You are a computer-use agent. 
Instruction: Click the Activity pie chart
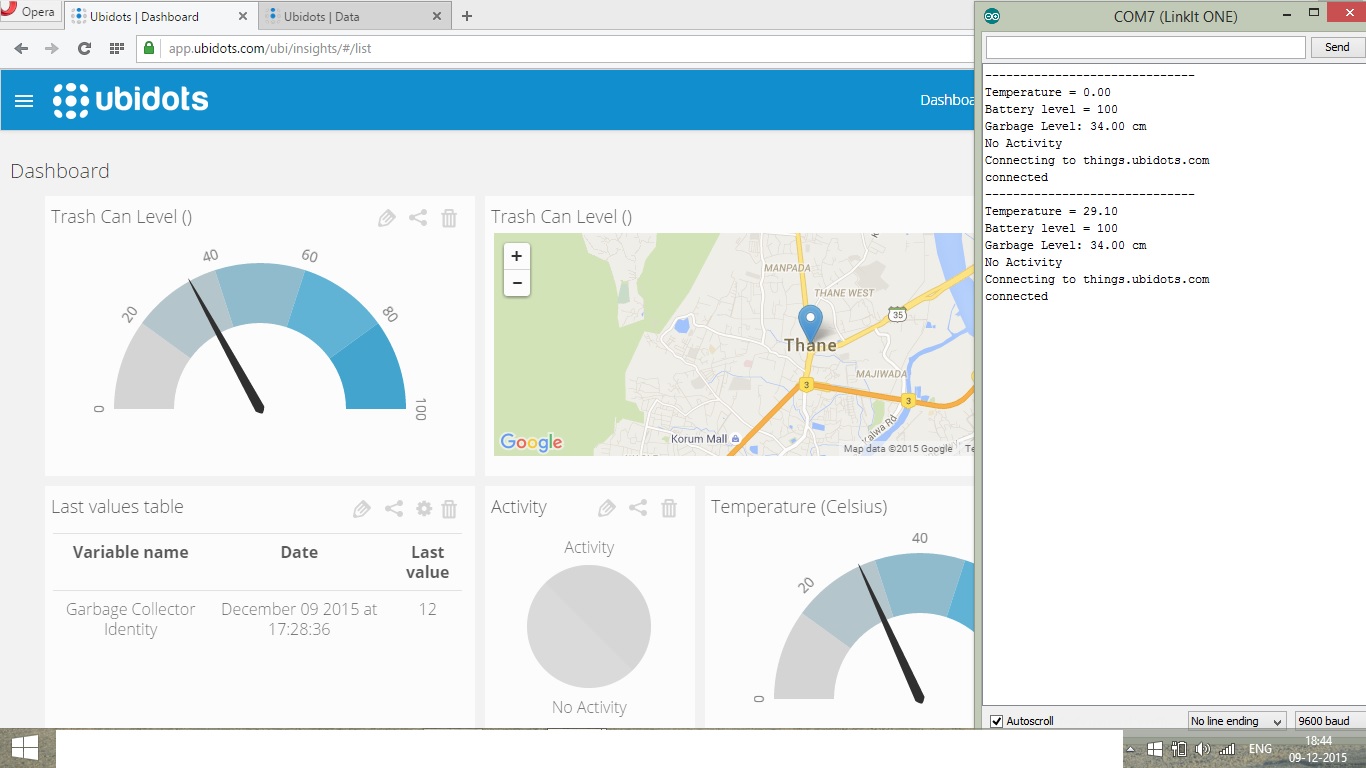coord(589,627)
